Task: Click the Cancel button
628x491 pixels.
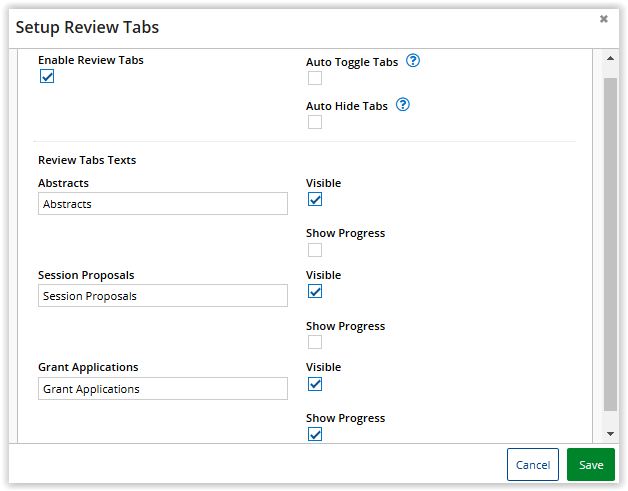Action: (x=533, y=465)
